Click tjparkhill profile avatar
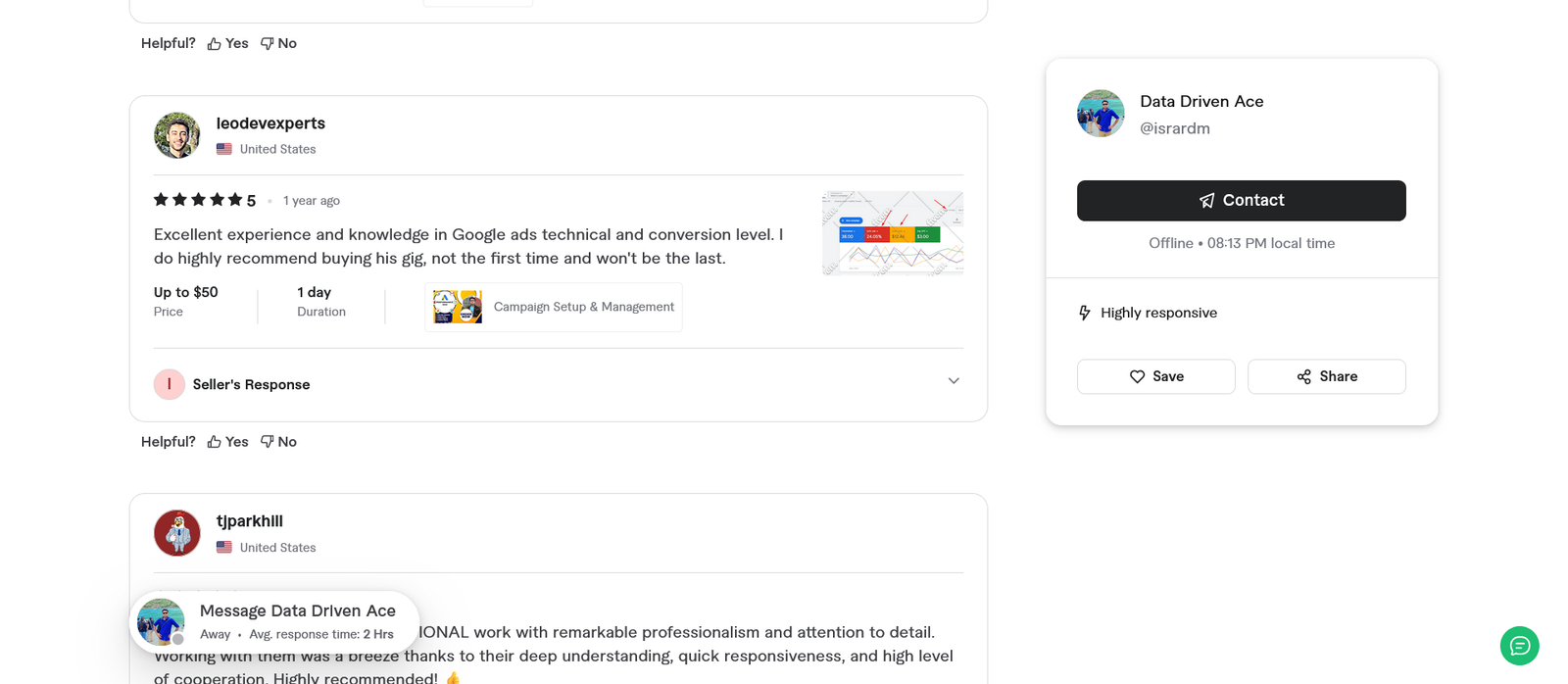Screen dimensions: 1568x684 click(x=177, y=533)
